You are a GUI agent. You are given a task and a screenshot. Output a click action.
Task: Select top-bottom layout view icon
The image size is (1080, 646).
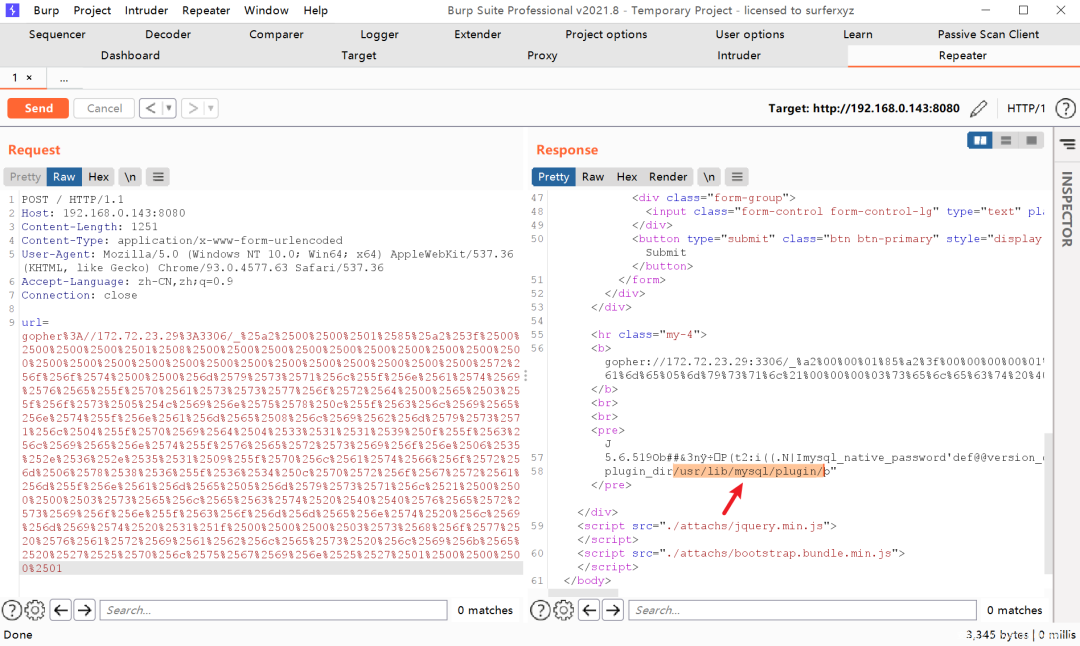pyautogui.click(x=1006, y=140)
